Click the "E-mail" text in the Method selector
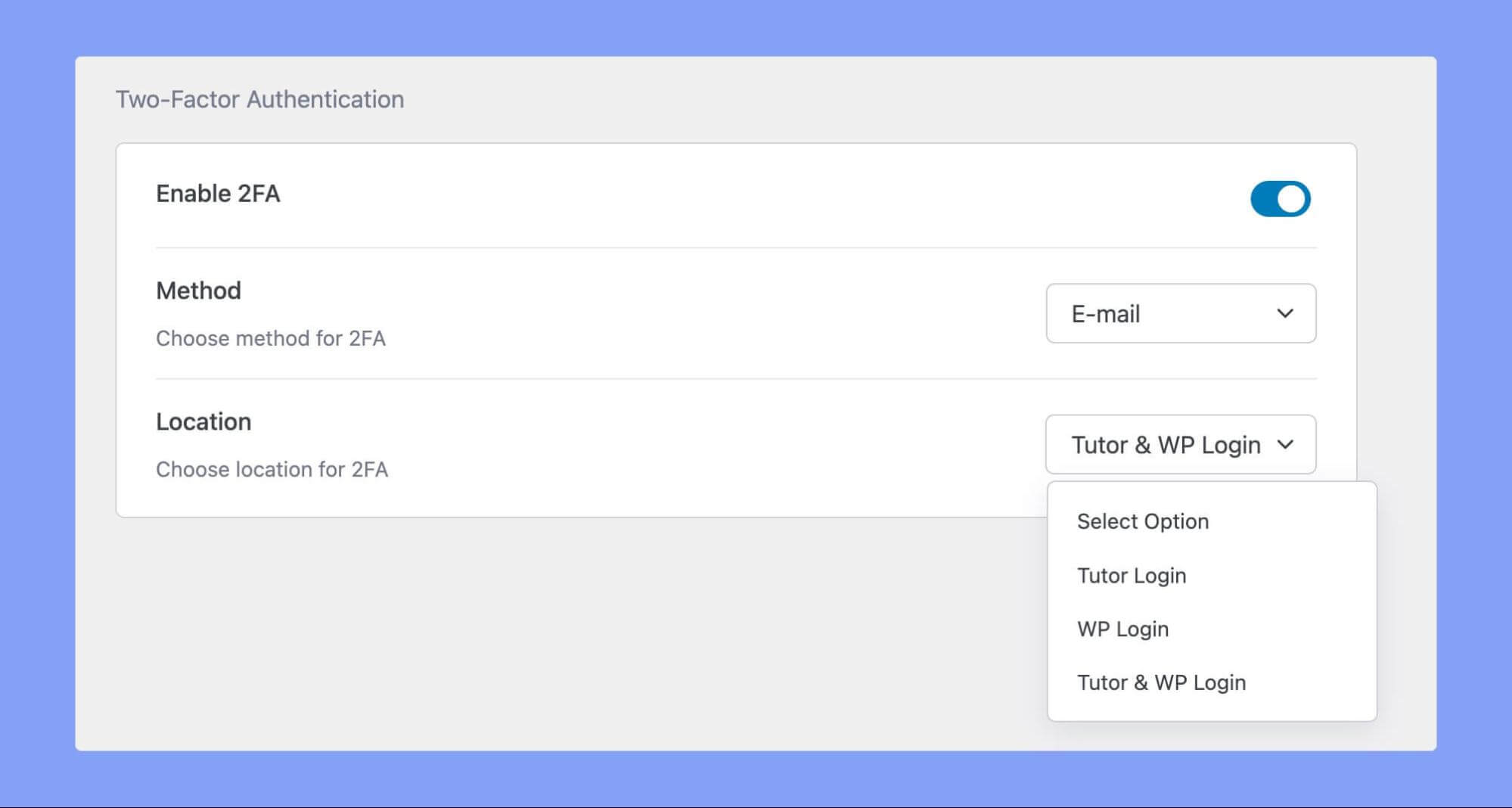 [1105, 314]
